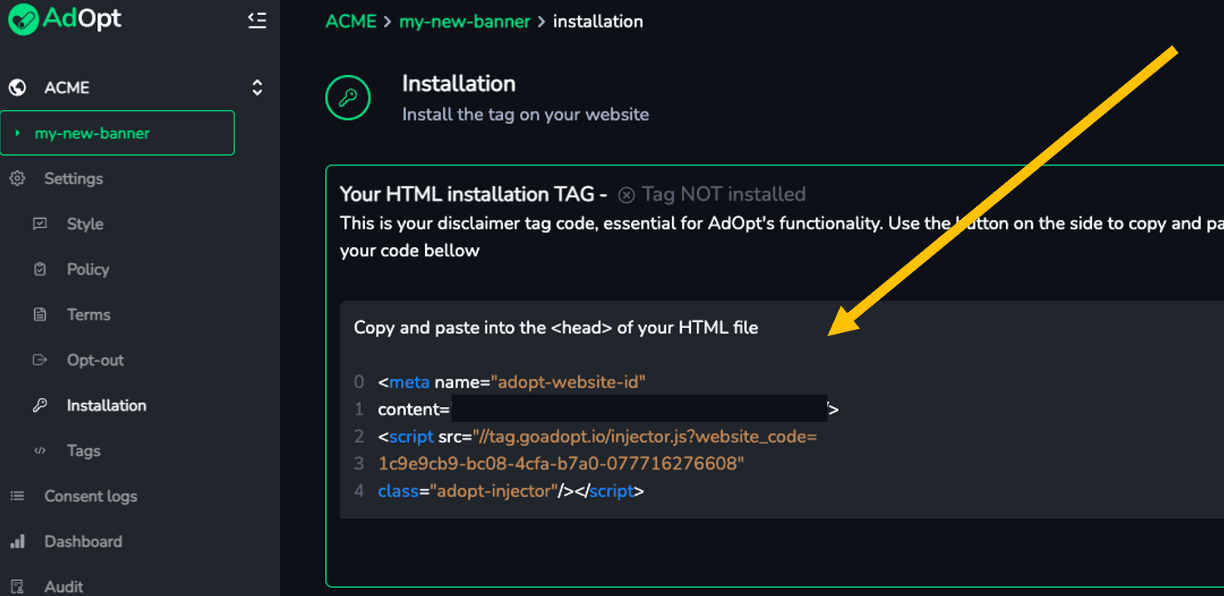The width and height of the screenshot is (1224, 596).
Task: Click the Tags code icon
Action: click(40, 451)
